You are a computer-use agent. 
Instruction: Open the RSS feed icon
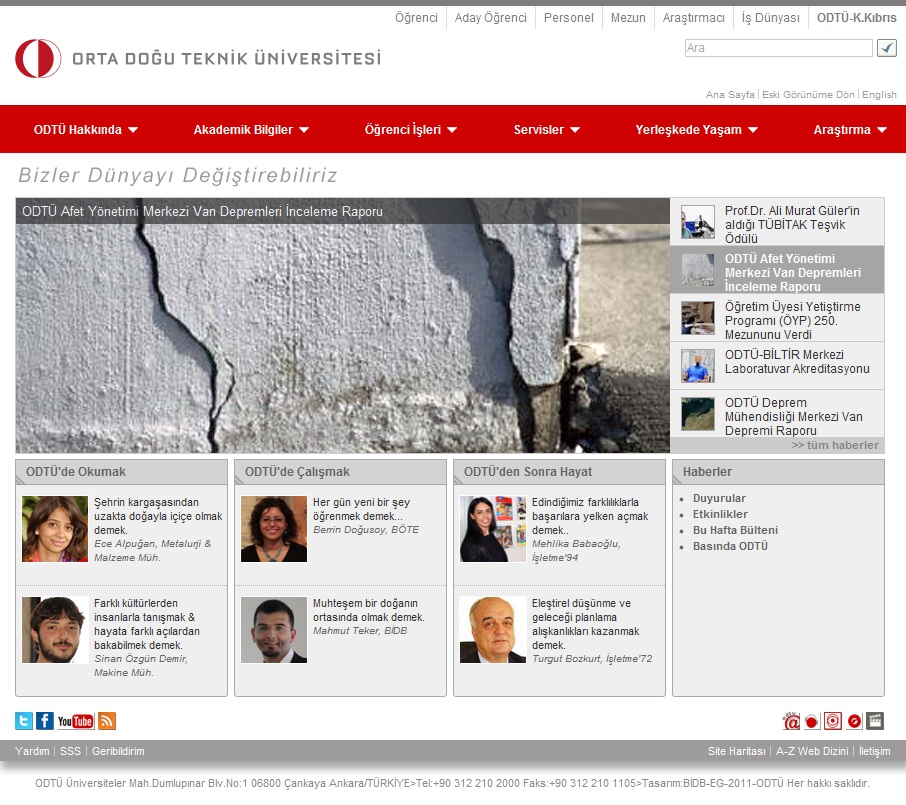click(107, 721)
